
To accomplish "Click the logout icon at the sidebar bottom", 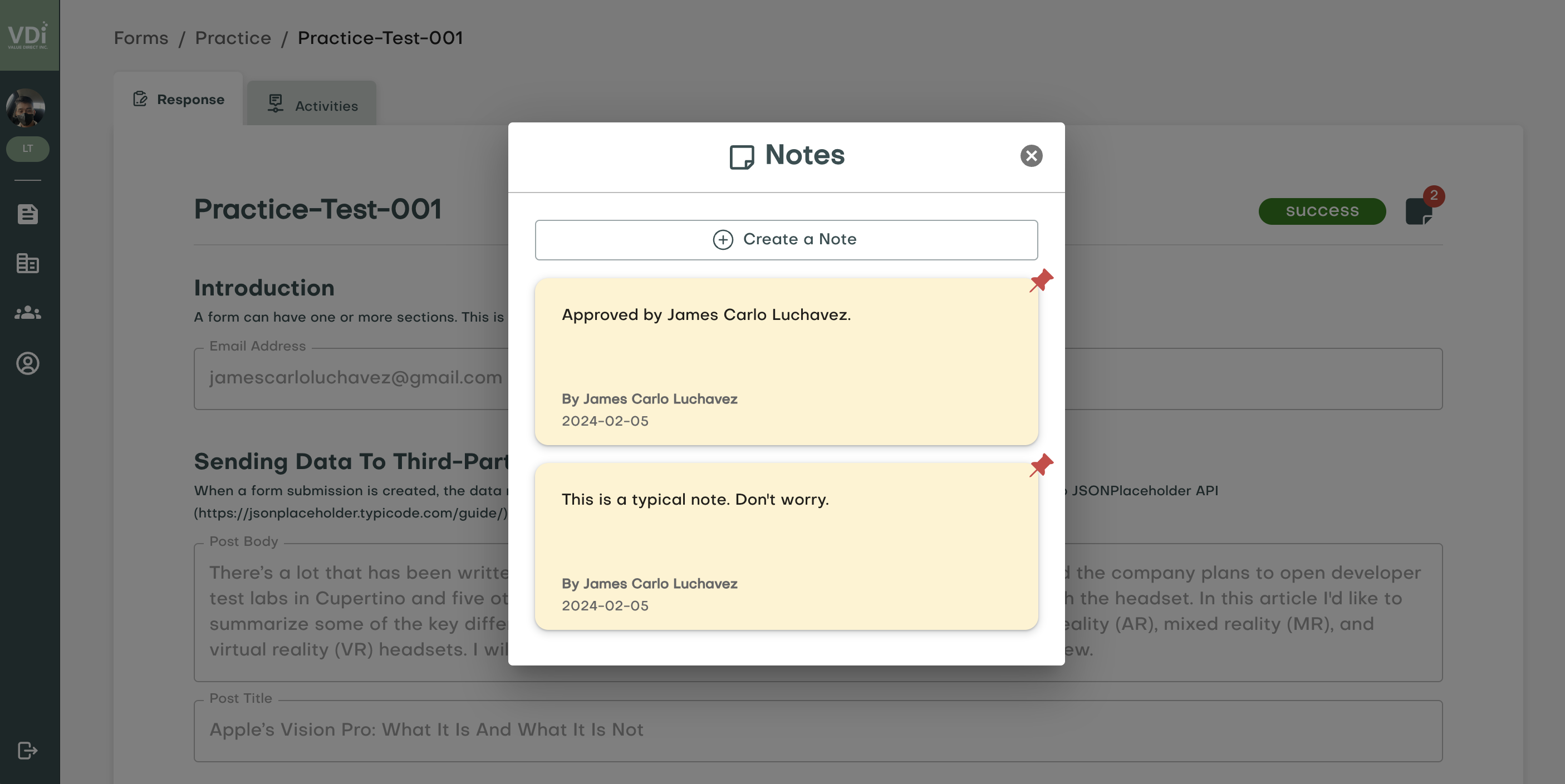I will [x=28, y=751].
